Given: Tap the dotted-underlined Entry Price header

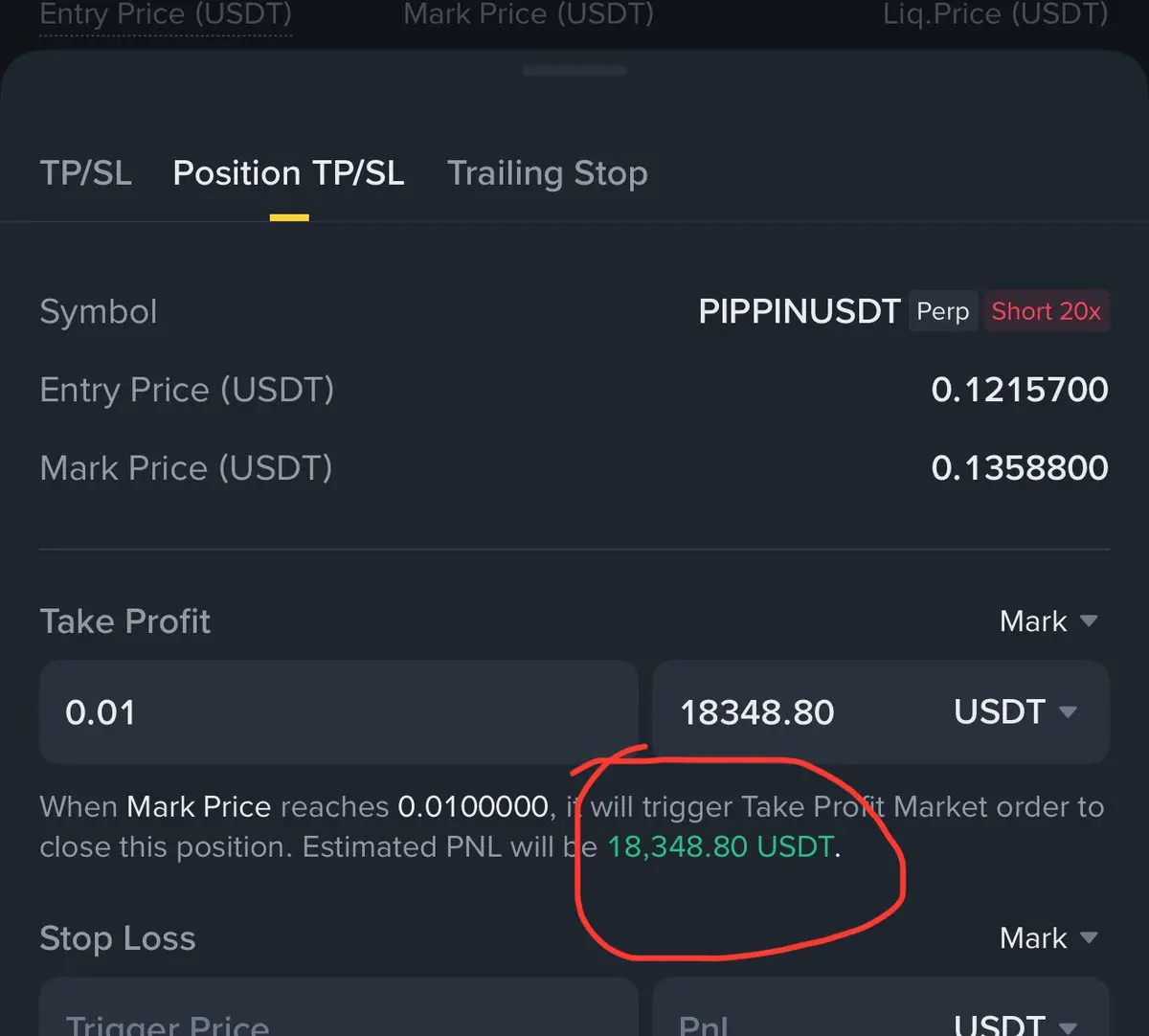Looking at the screenshot, I should [x=166, y=15].
